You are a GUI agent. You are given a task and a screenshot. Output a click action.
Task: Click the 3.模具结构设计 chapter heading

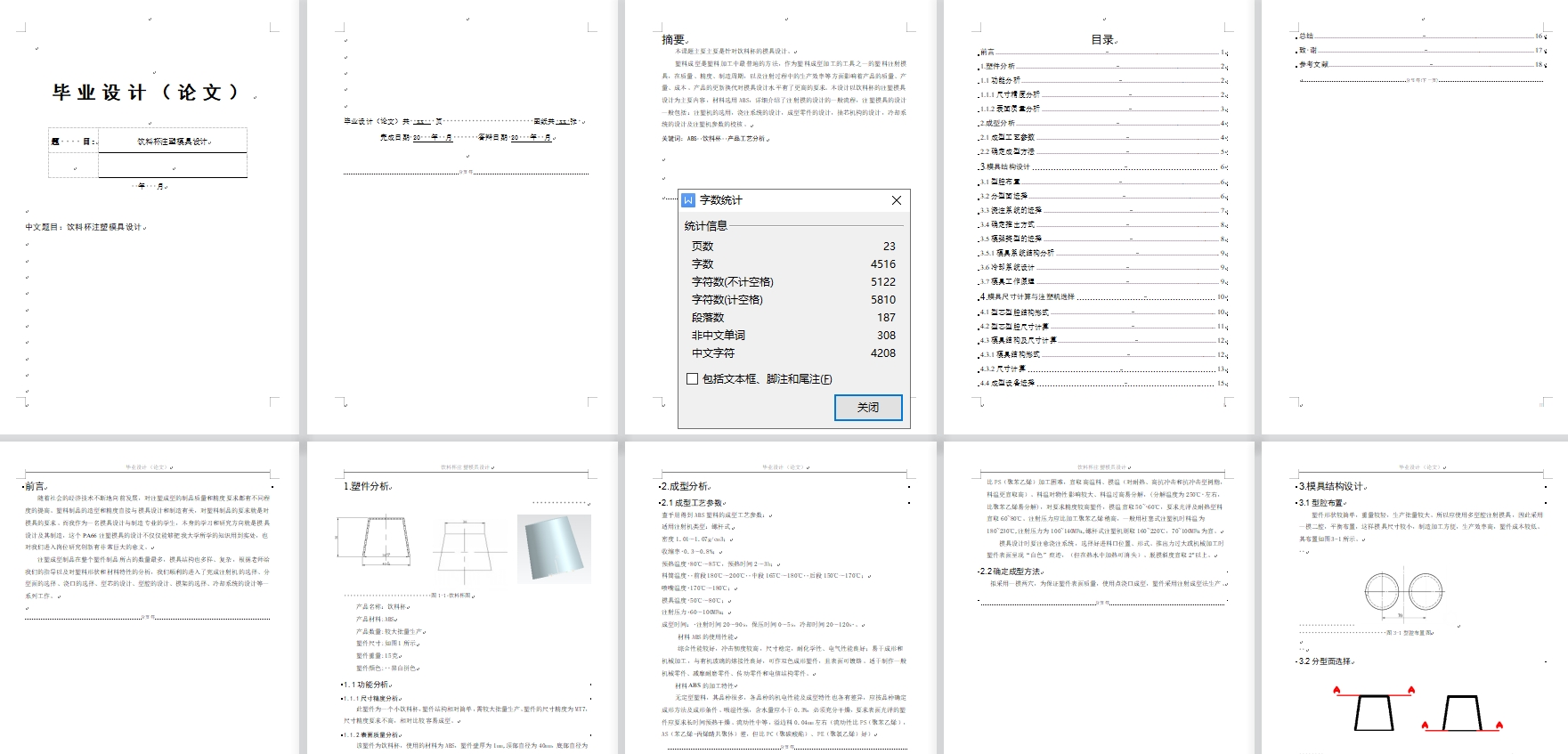click(1330, 486)
